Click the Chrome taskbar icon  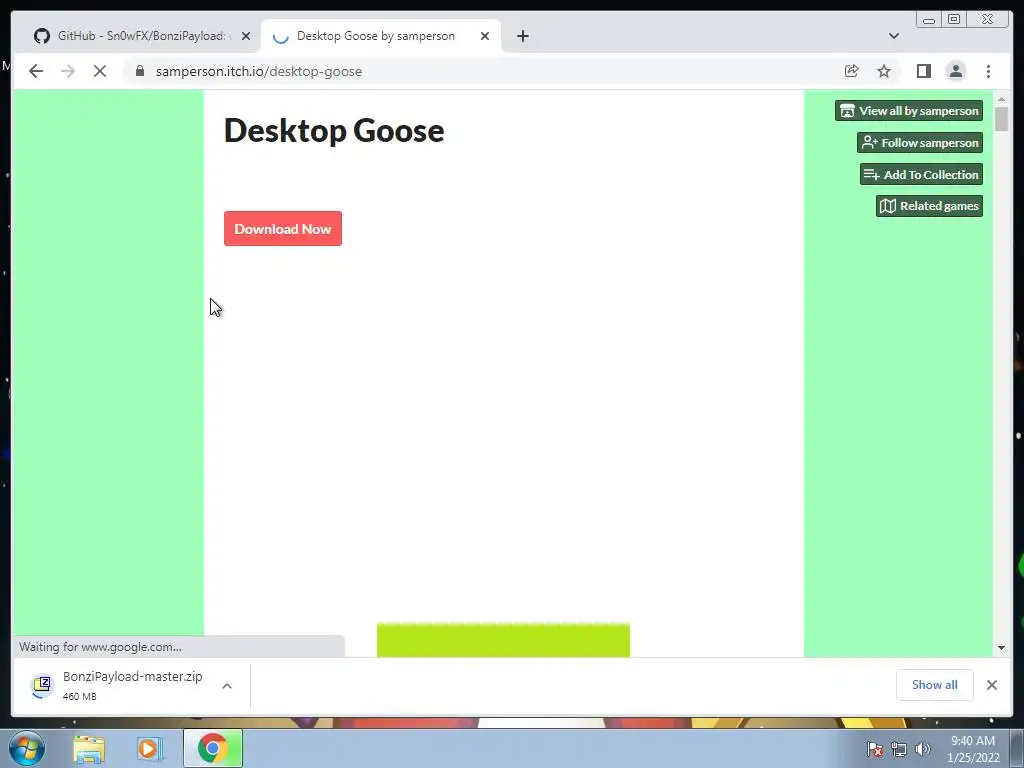(x=213, y=748)
